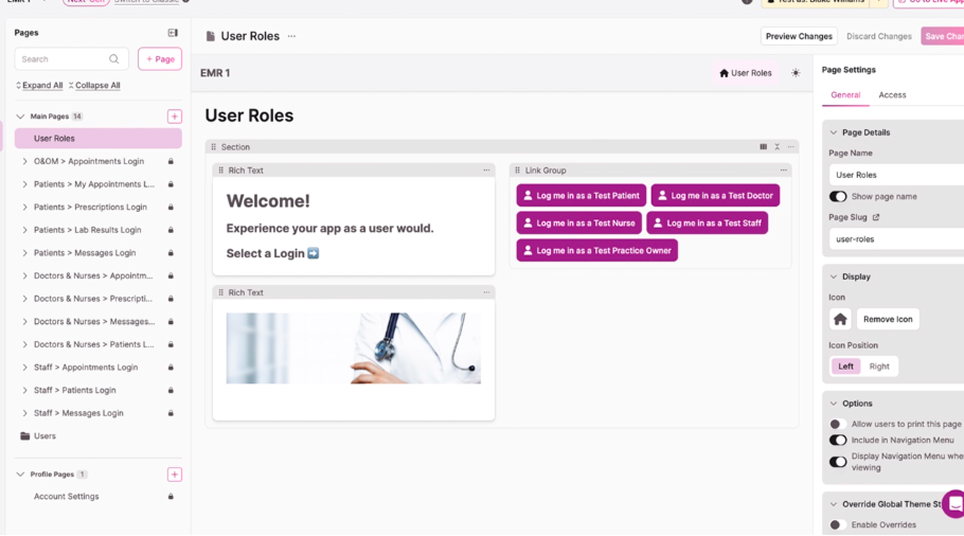
Task: Open the Section columns layout icon
Action: pos(763,147)
